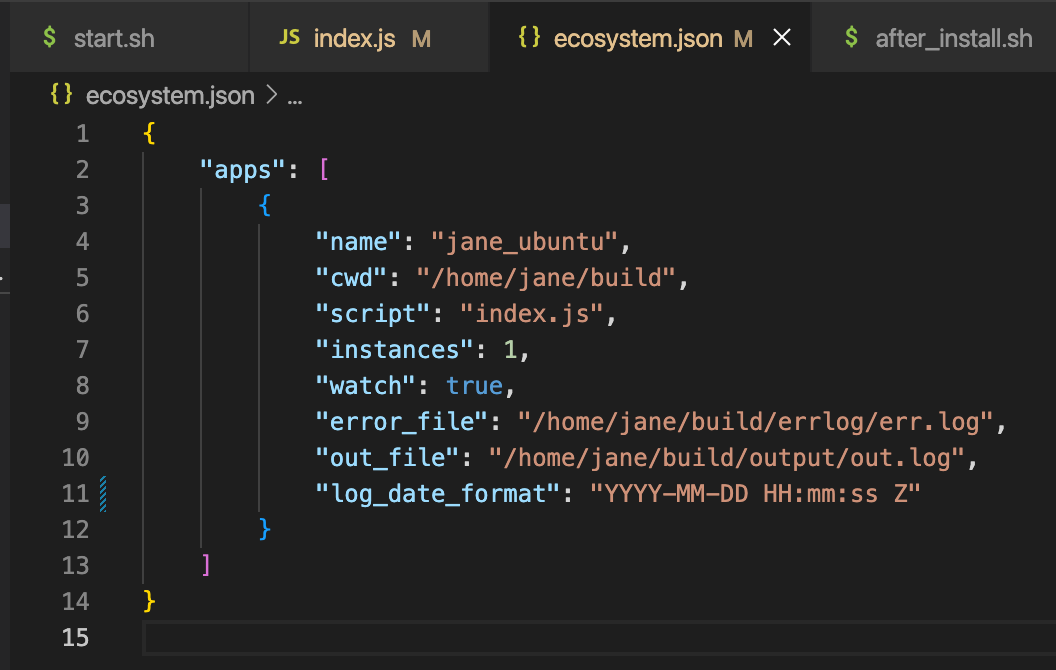Click the M modified badge on ecosystem.json tab
Screen dimensions: 1056x670
[743, 39]
